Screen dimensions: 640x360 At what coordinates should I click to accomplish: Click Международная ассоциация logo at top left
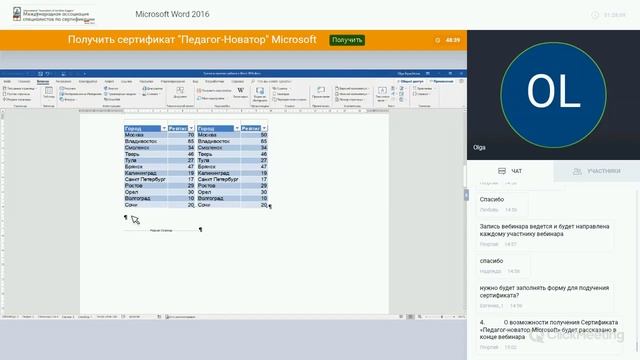[53, 15]
